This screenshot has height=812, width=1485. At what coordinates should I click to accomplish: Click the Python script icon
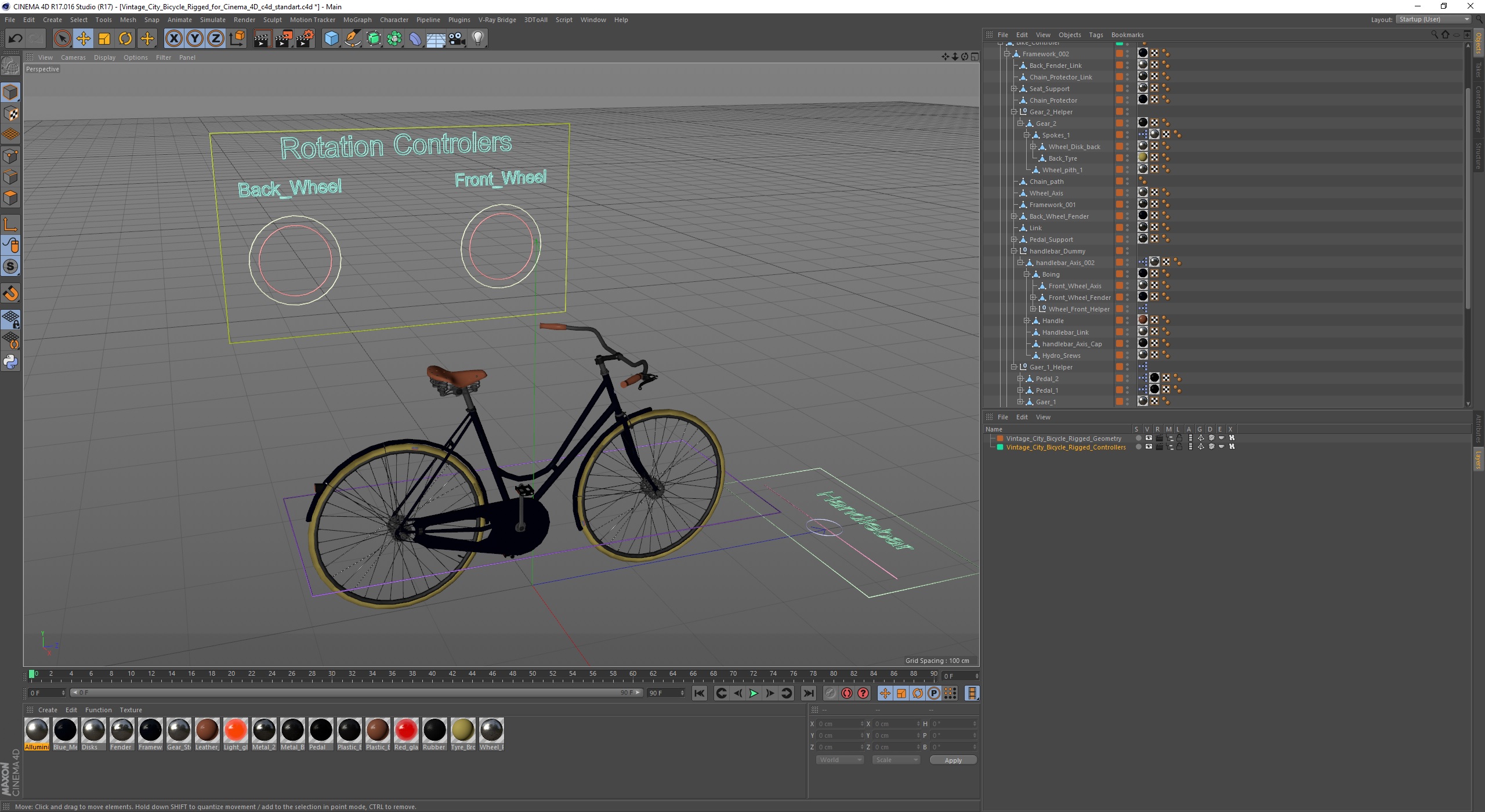[x=11, y=362]
